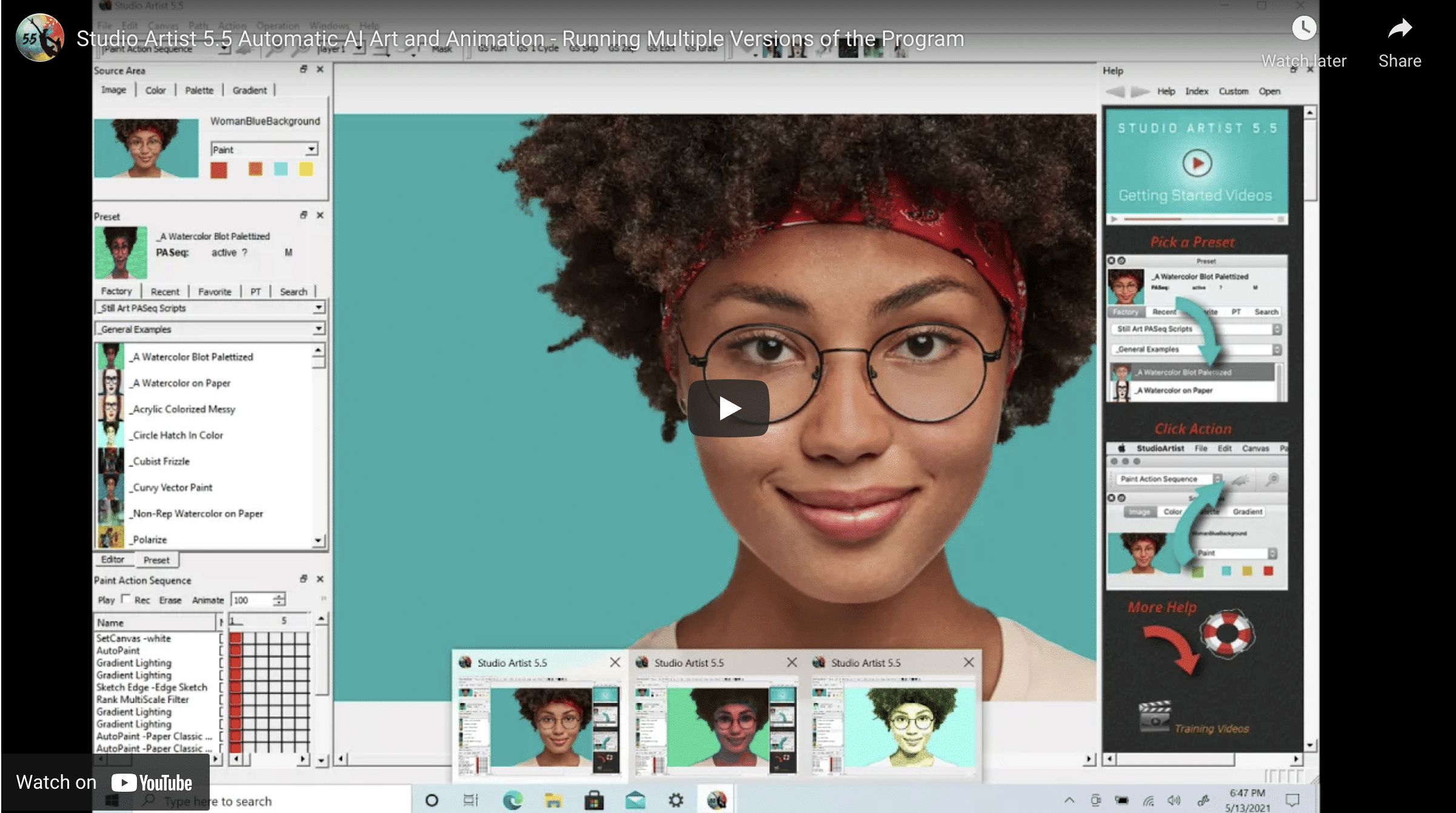
Task: Click Watch on YouTube
Action: tap(105, 782)
